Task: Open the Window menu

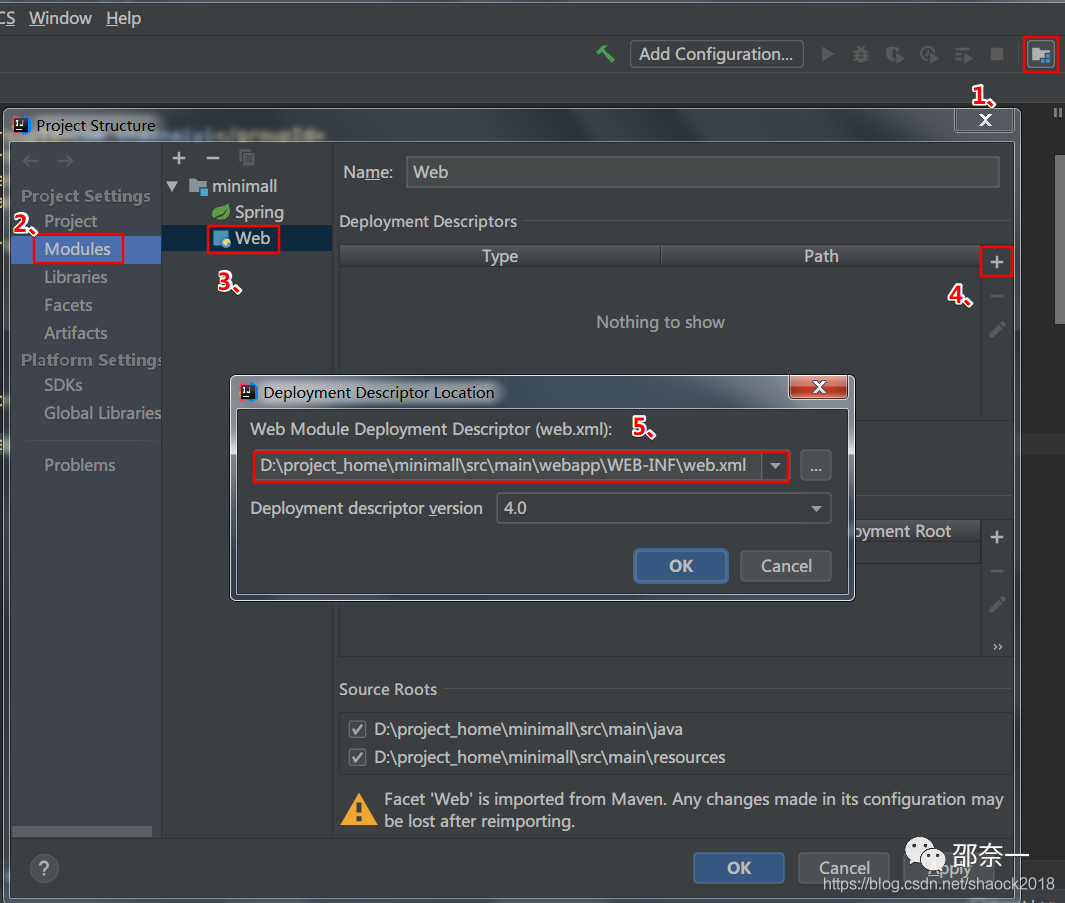Action: (x=60, y=18)
